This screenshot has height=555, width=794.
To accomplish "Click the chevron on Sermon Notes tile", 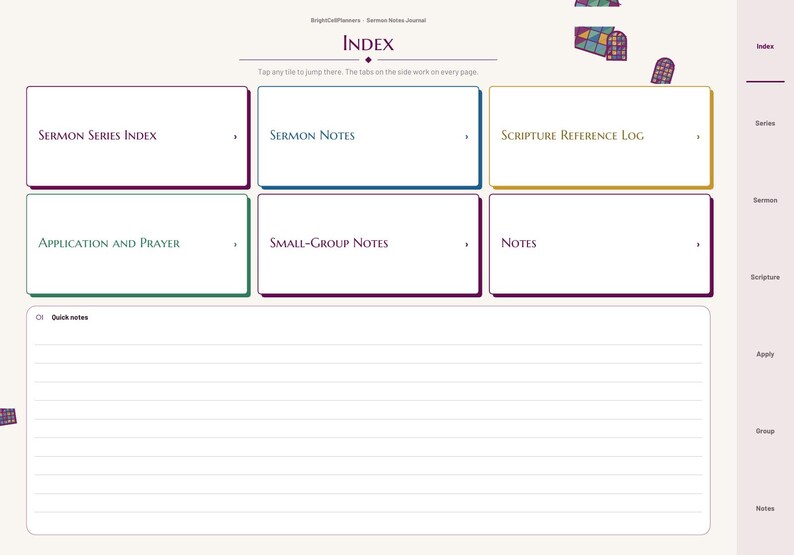I will [466, 137].
